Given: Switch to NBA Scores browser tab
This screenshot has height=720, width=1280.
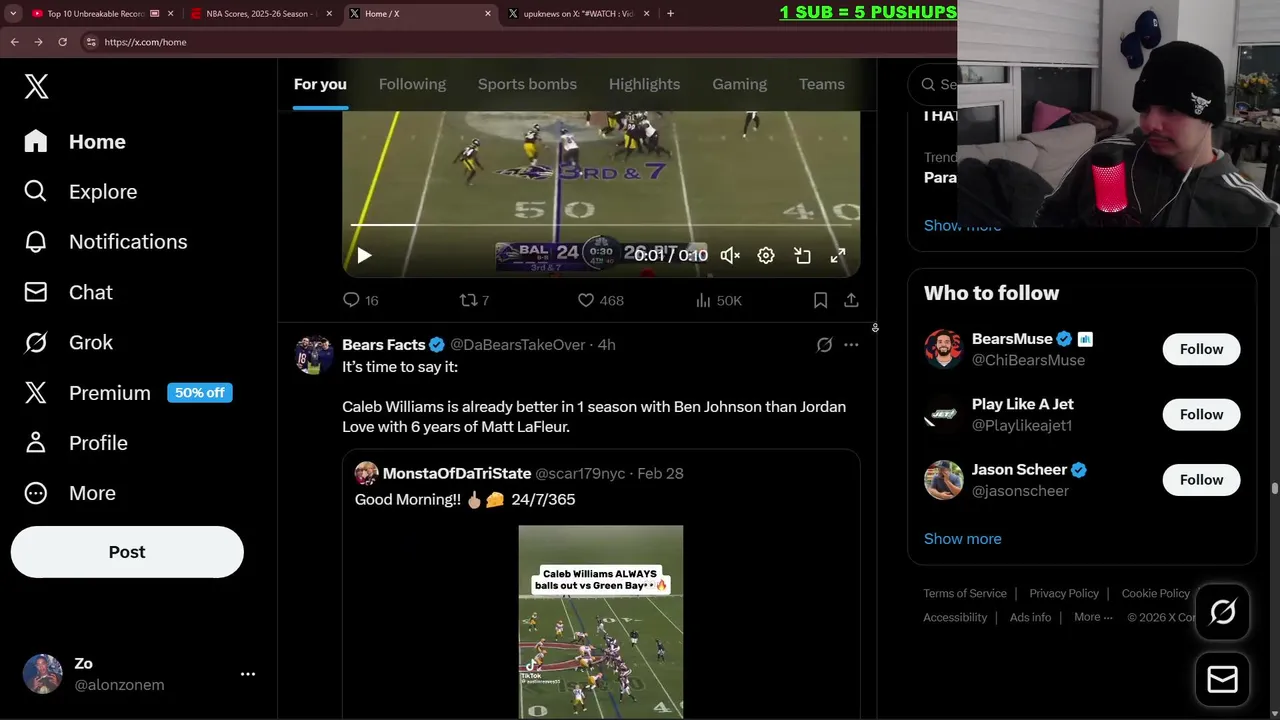Looking at the screenshot, I should click(262, 14).
